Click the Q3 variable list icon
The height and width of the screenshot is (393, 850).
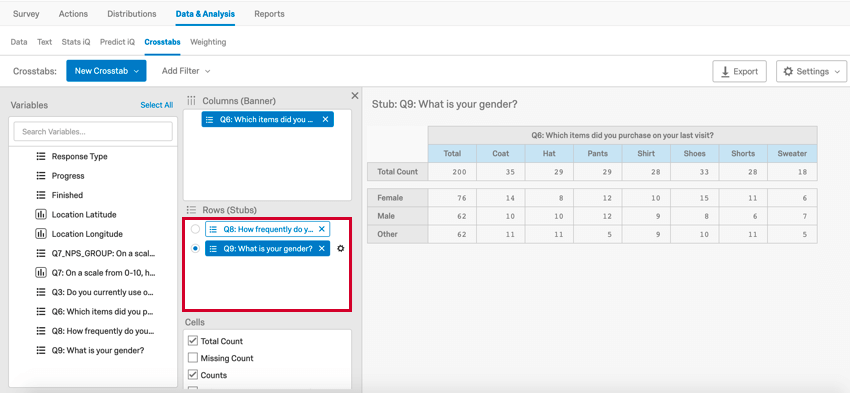(41, 292)
